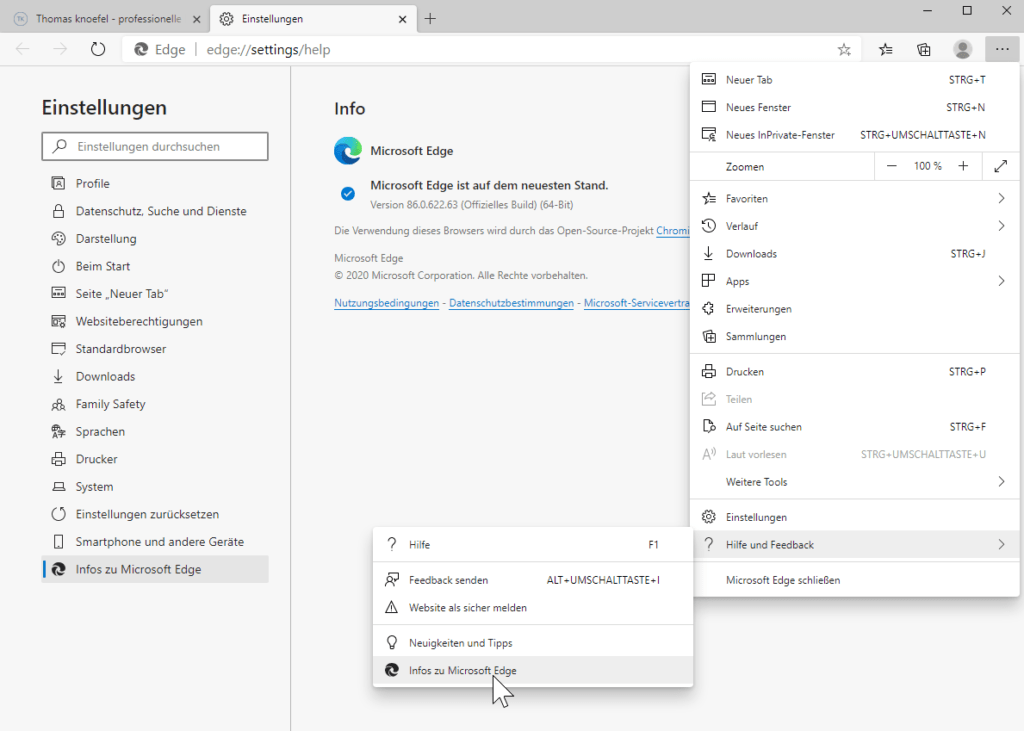This screenshot has height=731, width=1024.
Task: Choose Website als sicher melden
Action: pyautogui.click(x=533, y=608)
